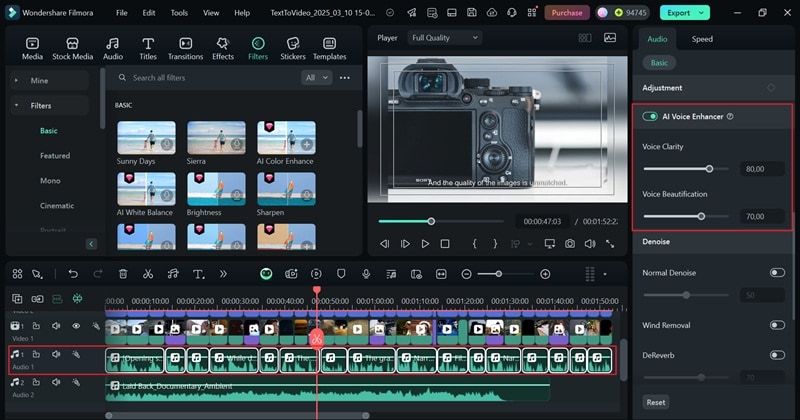800x420 pixels.
Task: Add a marker with shield icon
Action: point(341,274)
